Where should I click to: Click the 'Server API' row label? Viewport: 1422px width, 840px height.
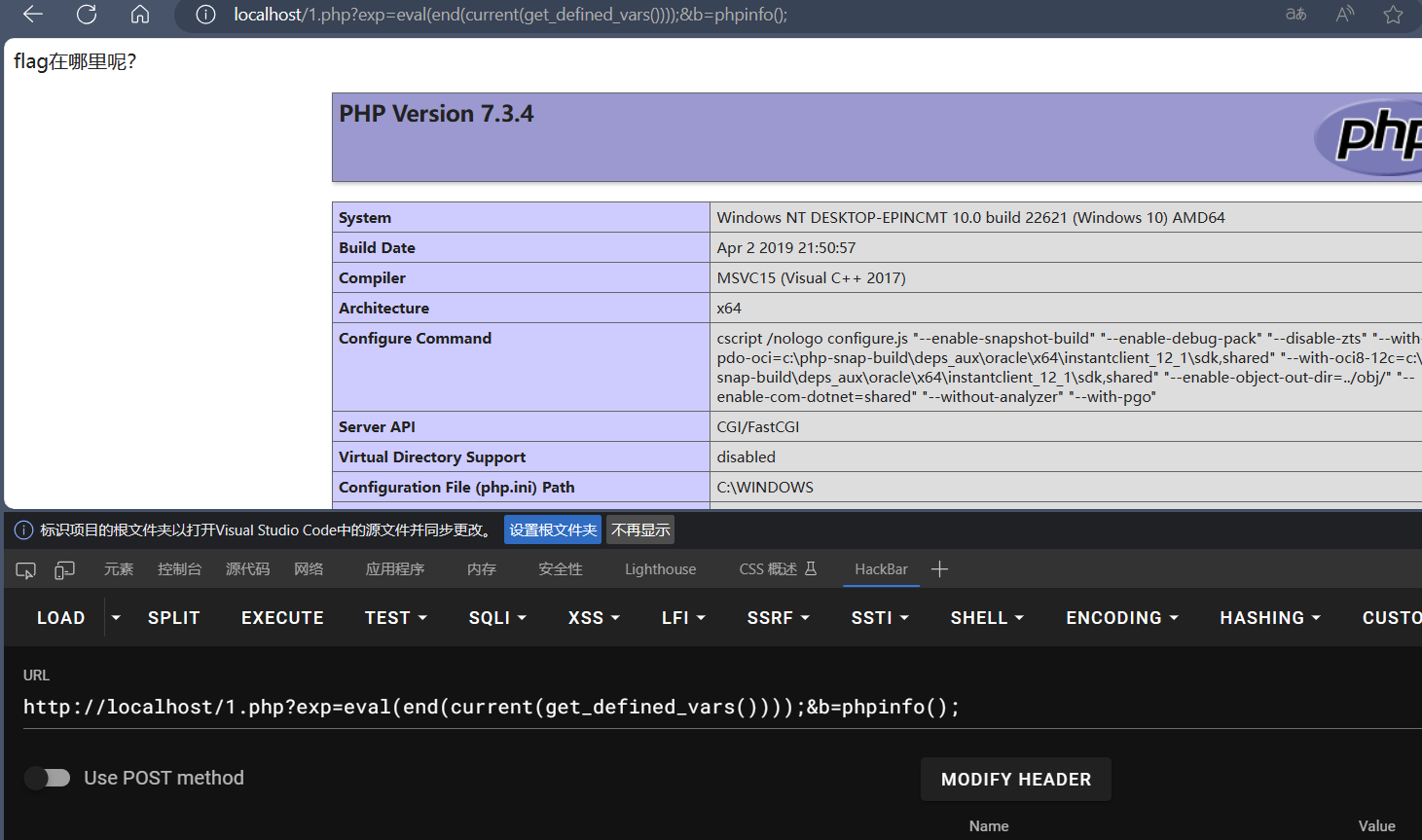pyautogui.click(x=377, y=426)
